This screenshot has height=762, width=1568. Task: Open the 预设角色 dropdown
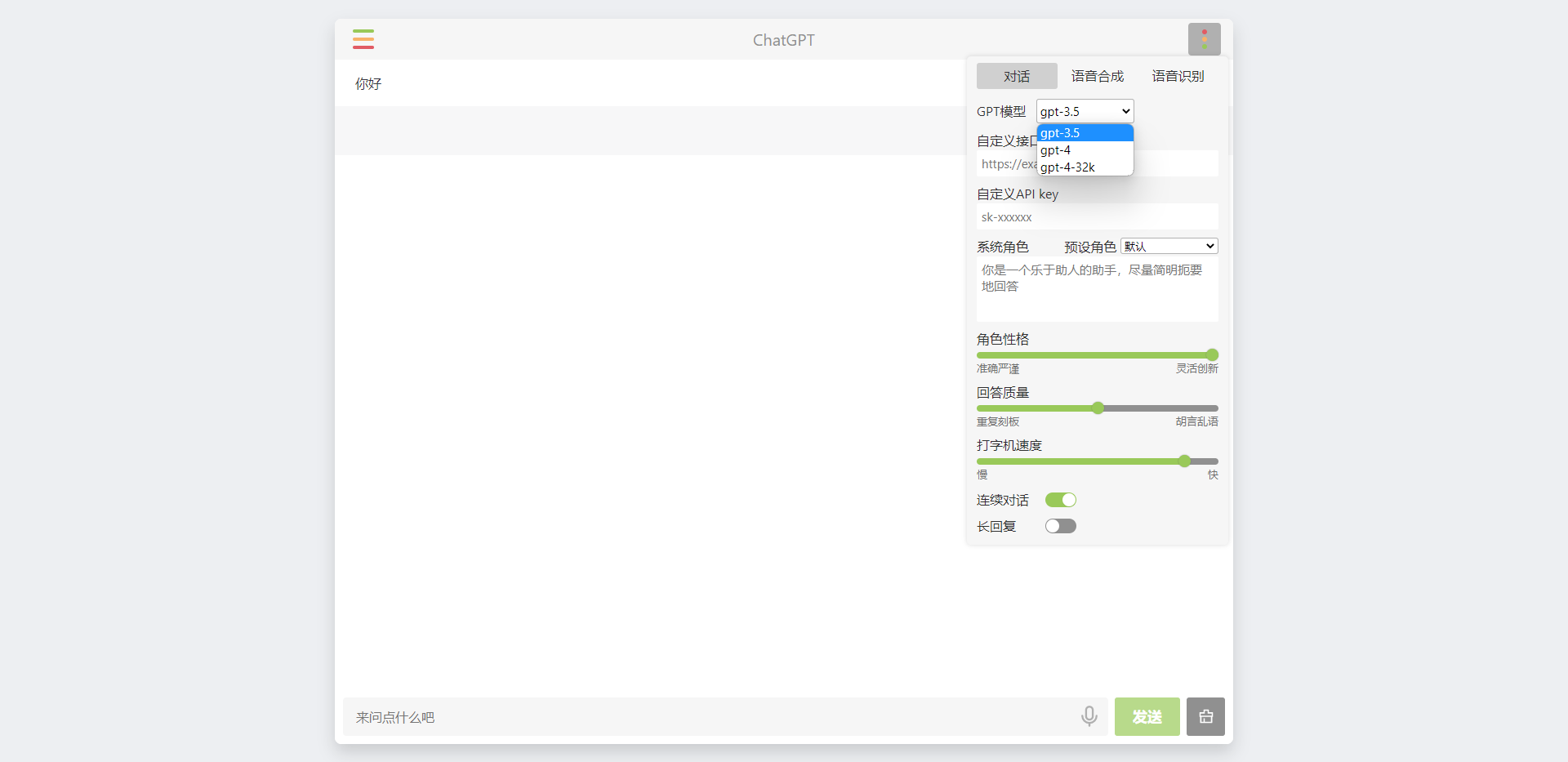[1169, 246]
